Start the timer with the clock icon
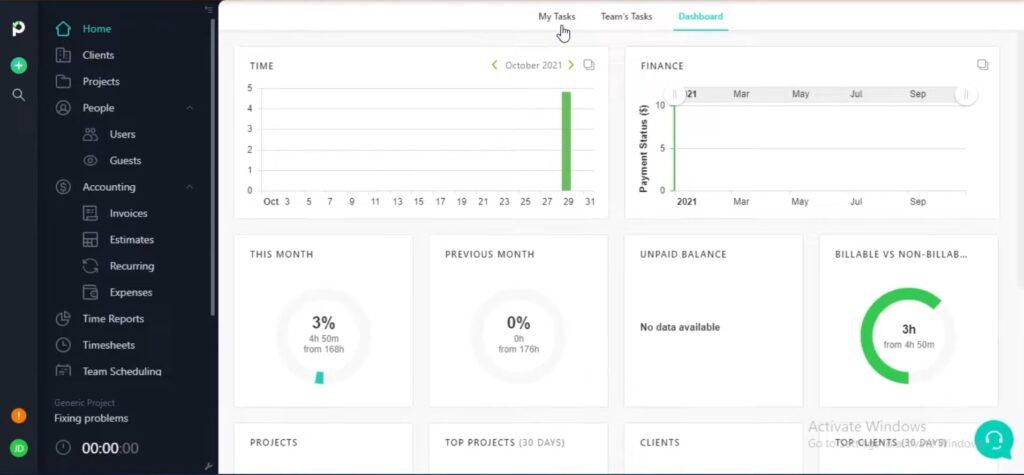1024x475 pixels. [64, 448]
